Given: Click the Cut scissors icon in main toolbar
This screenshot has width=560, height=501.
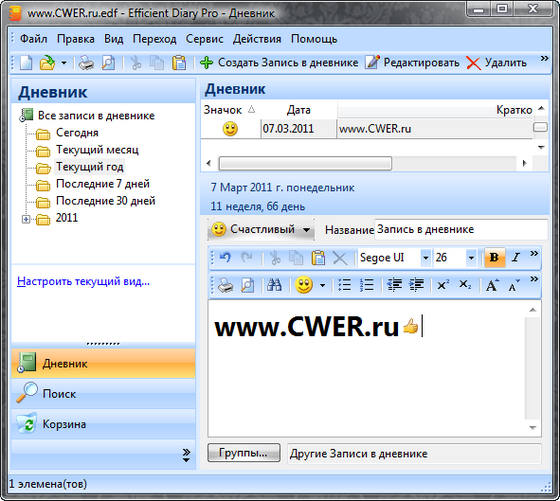Looking at the screenshot, I should point(136,63).
